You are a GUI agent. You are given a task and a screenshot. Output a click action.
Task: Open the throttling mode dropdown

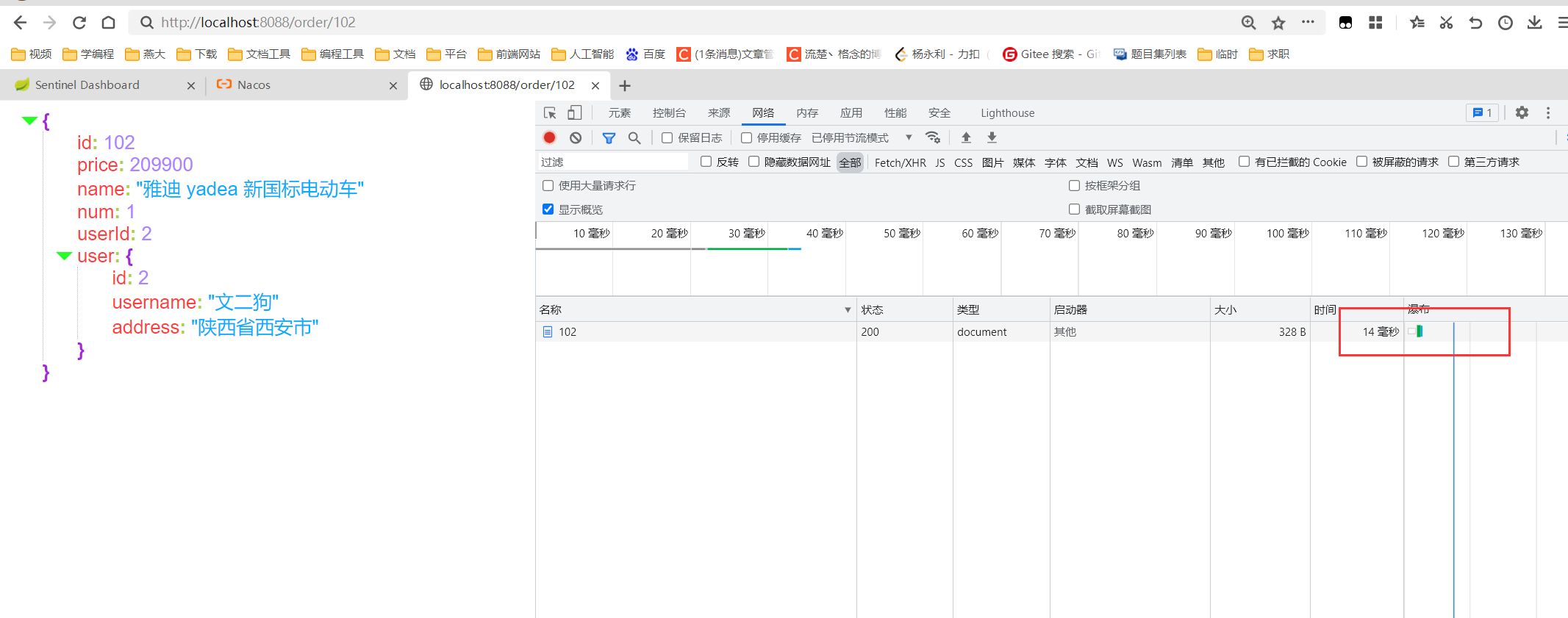pos(862,137)
